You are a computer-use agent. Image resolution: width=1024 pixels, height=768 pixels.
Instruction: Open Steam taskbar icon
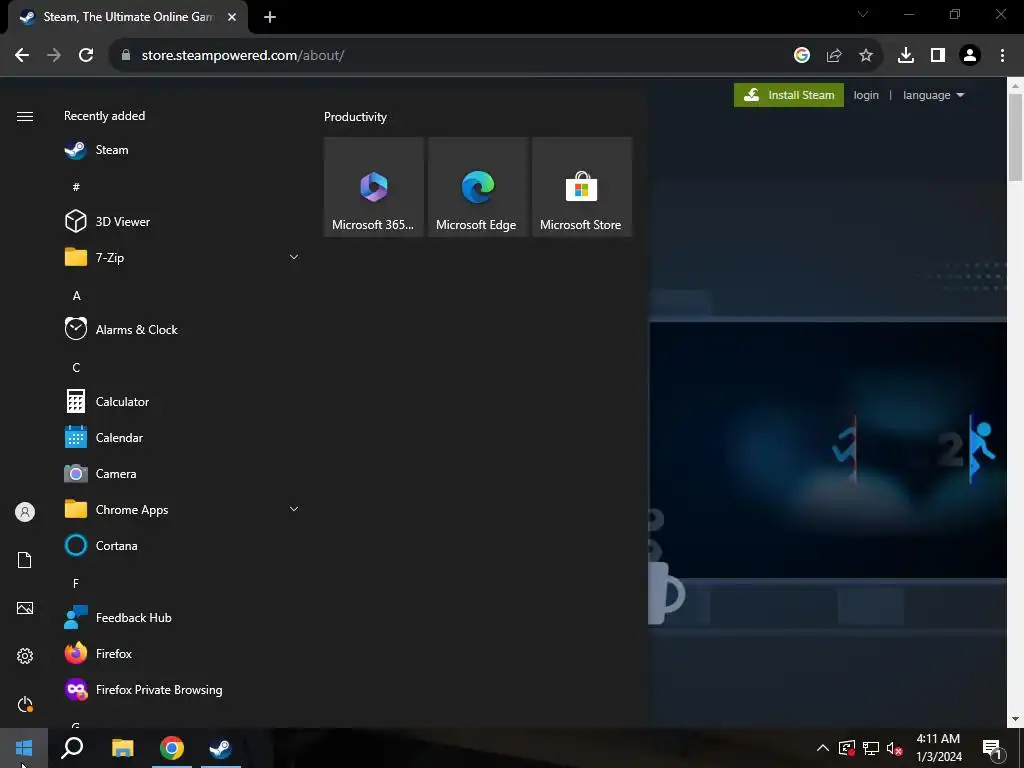[x=221, y=748]
